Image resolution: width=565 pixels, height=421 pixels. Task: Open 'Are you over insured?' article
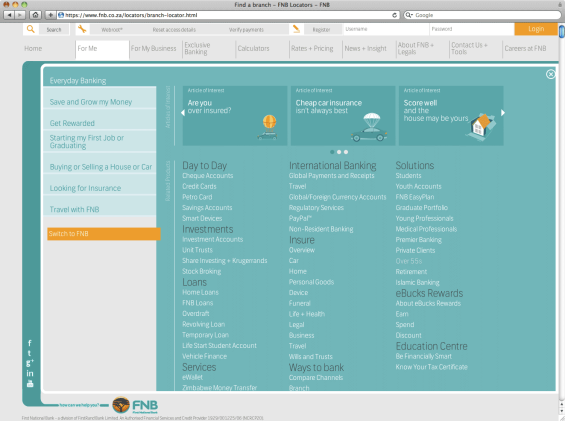tap(235, 116)
